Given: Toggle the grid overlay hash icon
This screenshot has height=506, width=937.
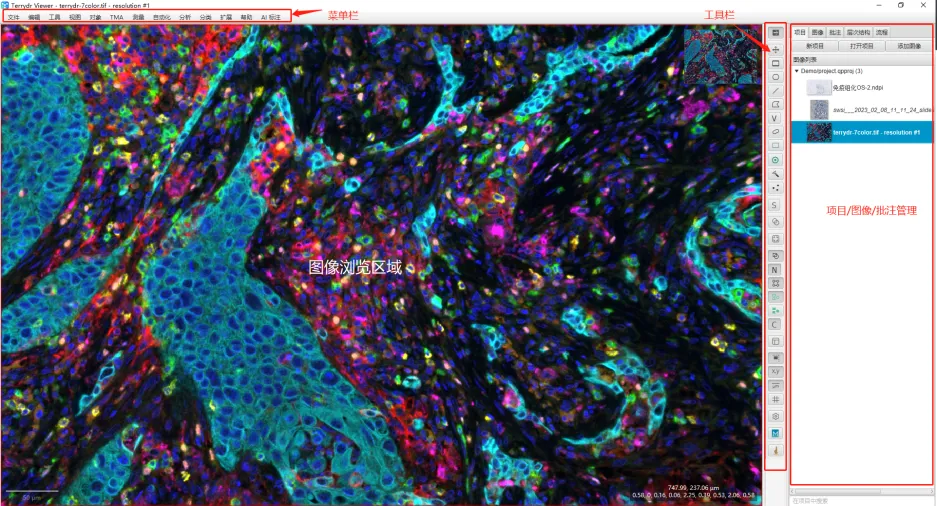Looking at the screenshot, I should click(776, 399).
